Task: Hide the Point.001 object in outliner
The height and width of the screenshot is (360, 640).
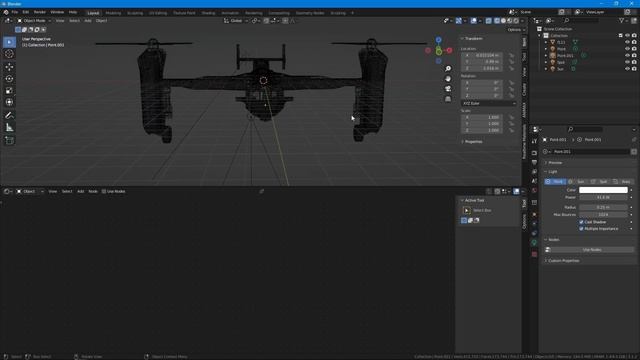Action: point(627,56)
